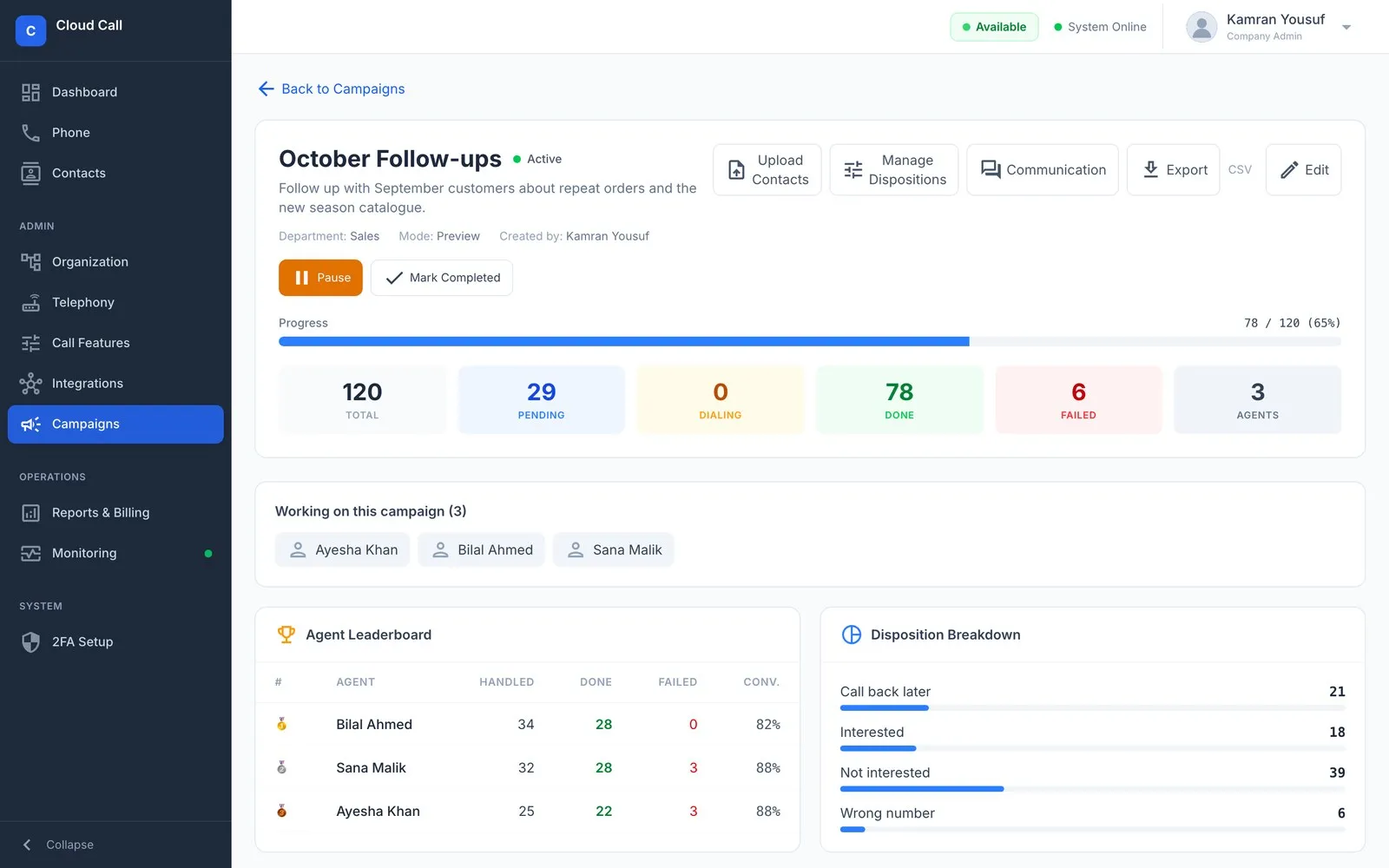The width and height of the screenshot is (1389, 868).
Task: Open the Communication panel
Action: pyautogui.click(x=1043, y=170)
